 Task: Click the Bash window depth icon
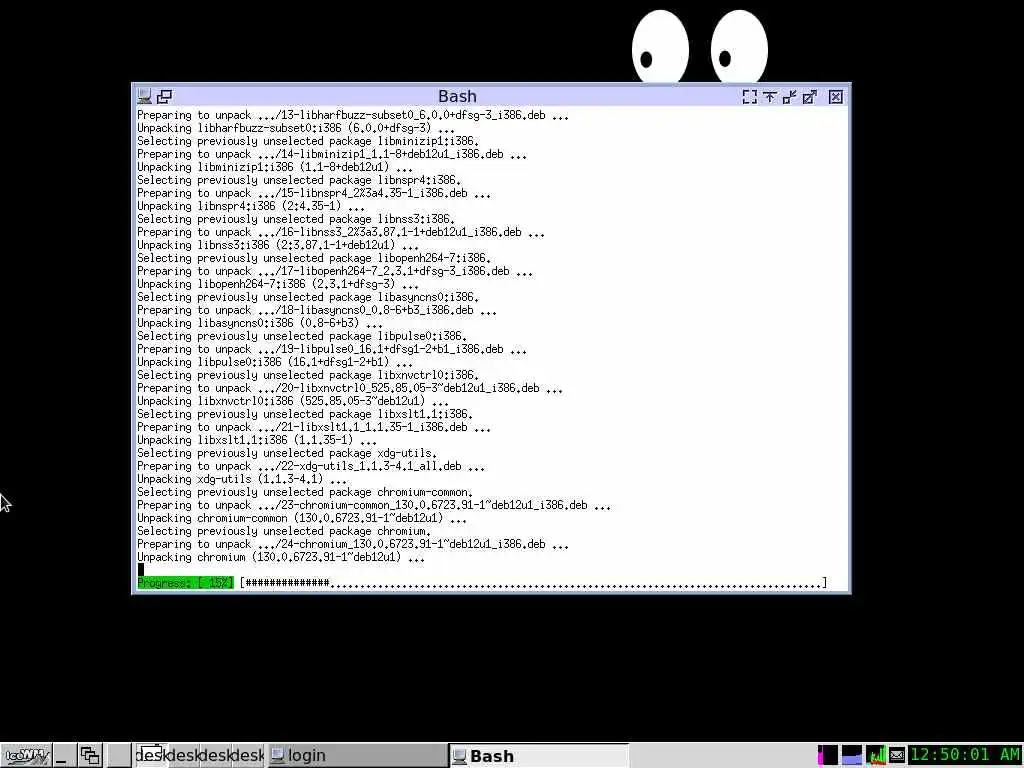pos(165,97)
